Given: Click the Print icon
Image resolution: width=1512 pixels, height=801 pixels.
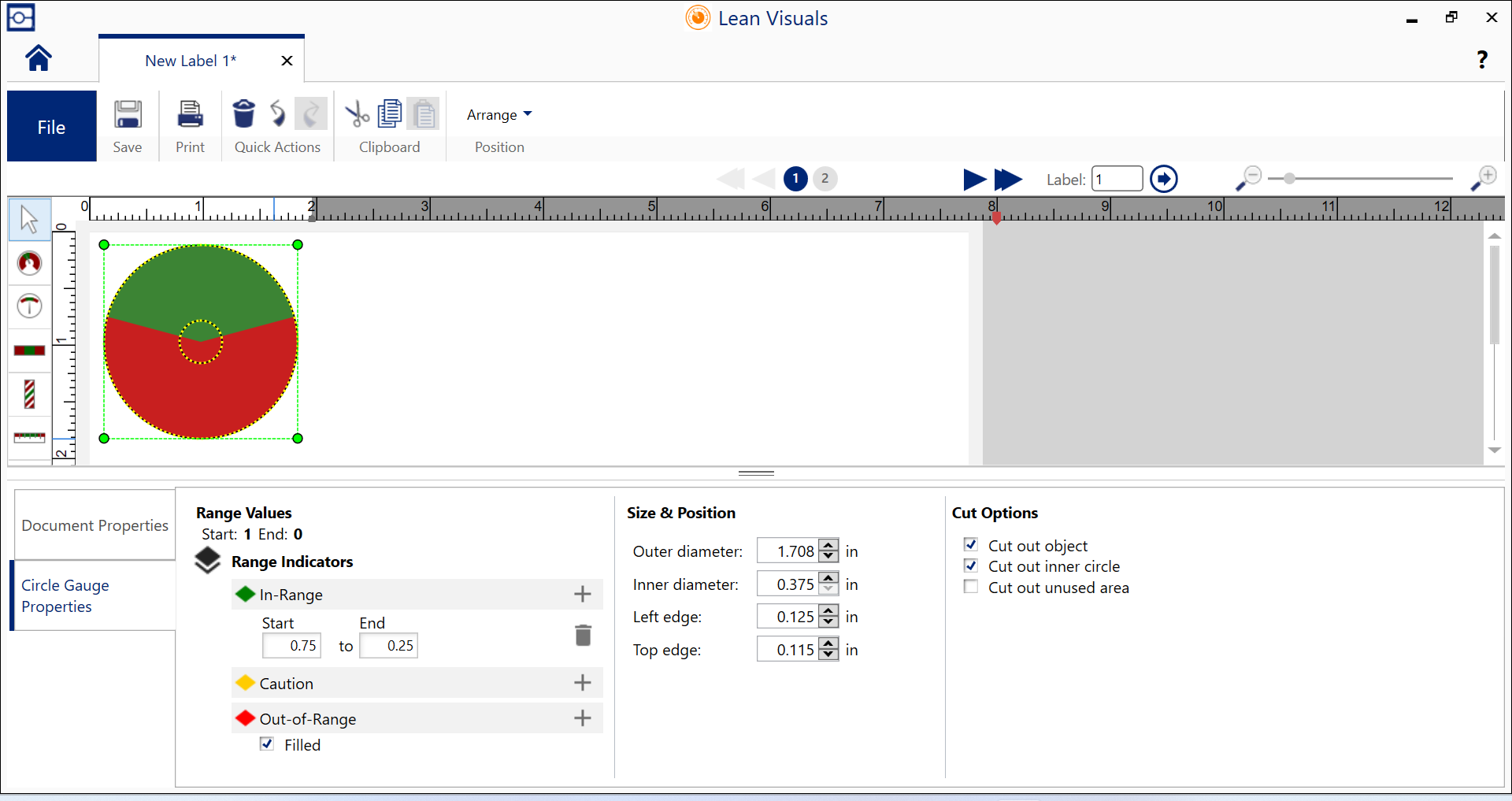Looking at the screenshot, I should tap(190, 115).
